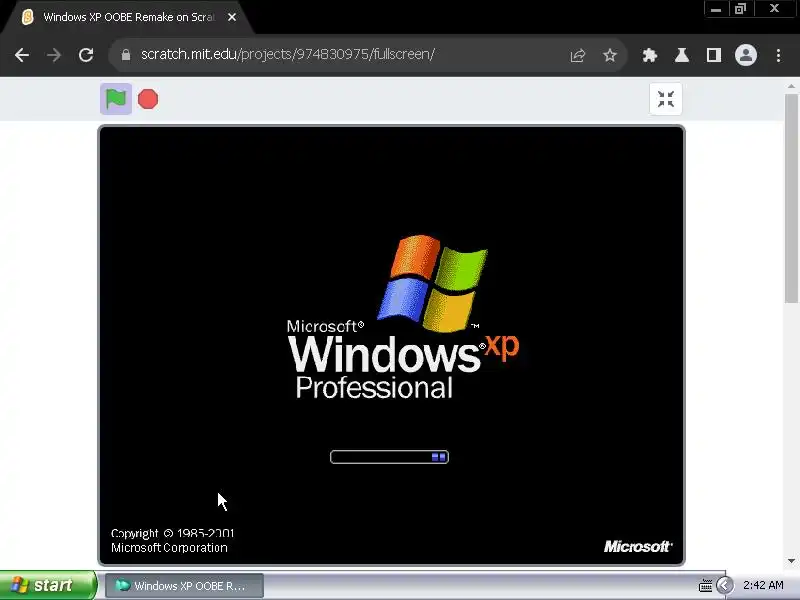This screenshot has width=800, height=600.
Task: Click the padlock site info icon
Action: (126, 55)
